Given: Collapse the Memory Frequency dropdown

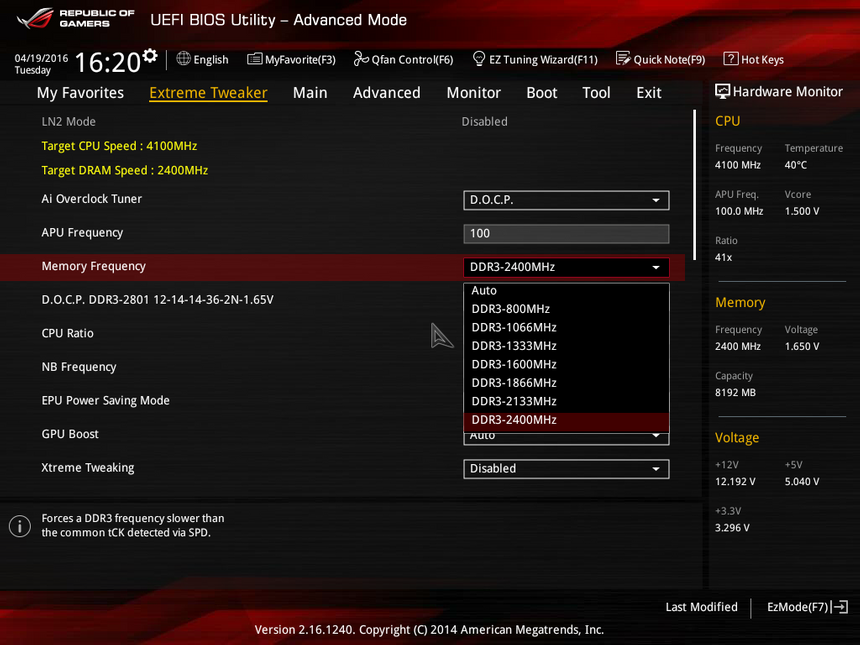Looking at the screenshot, I should [566, 267].
